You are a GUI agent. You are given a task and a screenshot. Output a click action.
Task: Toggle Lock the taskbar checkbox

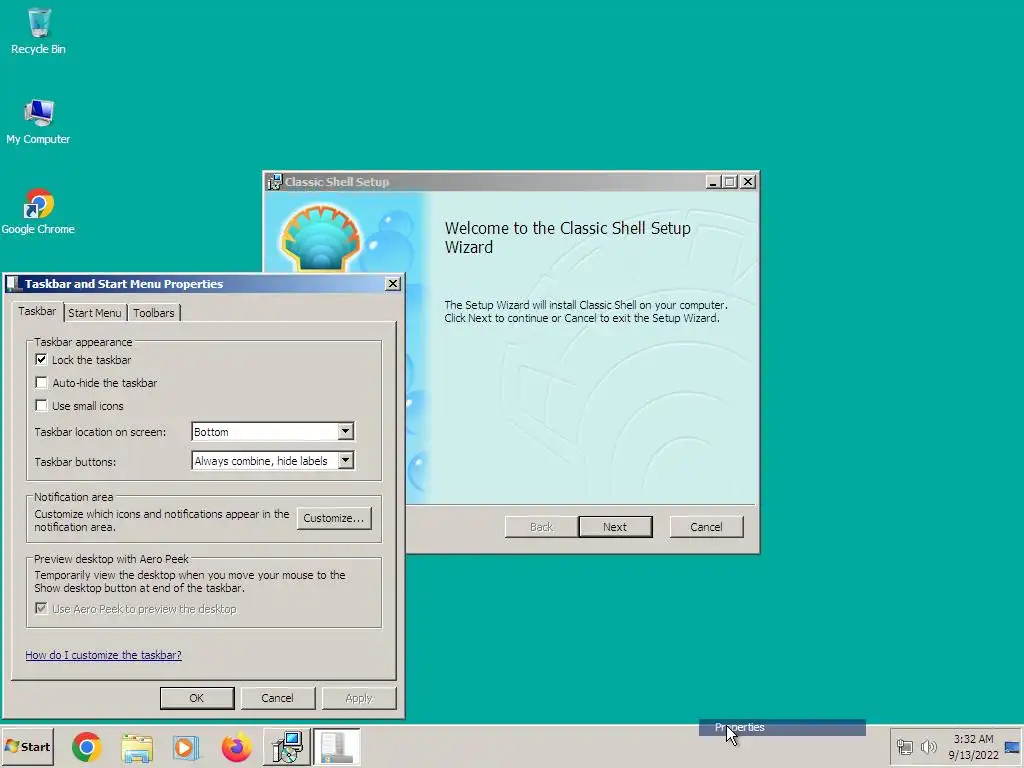(x=41, y=360)
